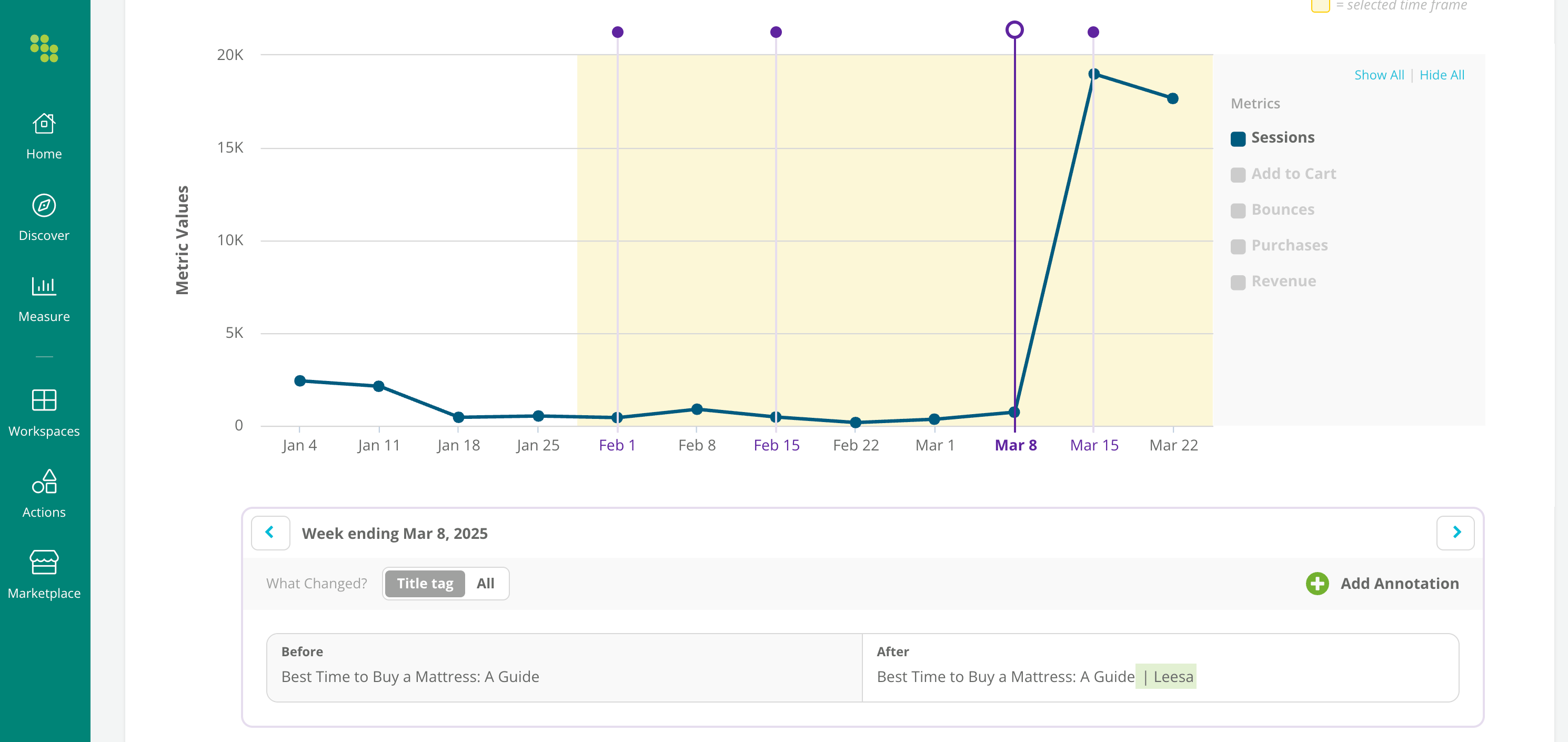Open the Measure bar chart icon

click(x=44, y=286)
